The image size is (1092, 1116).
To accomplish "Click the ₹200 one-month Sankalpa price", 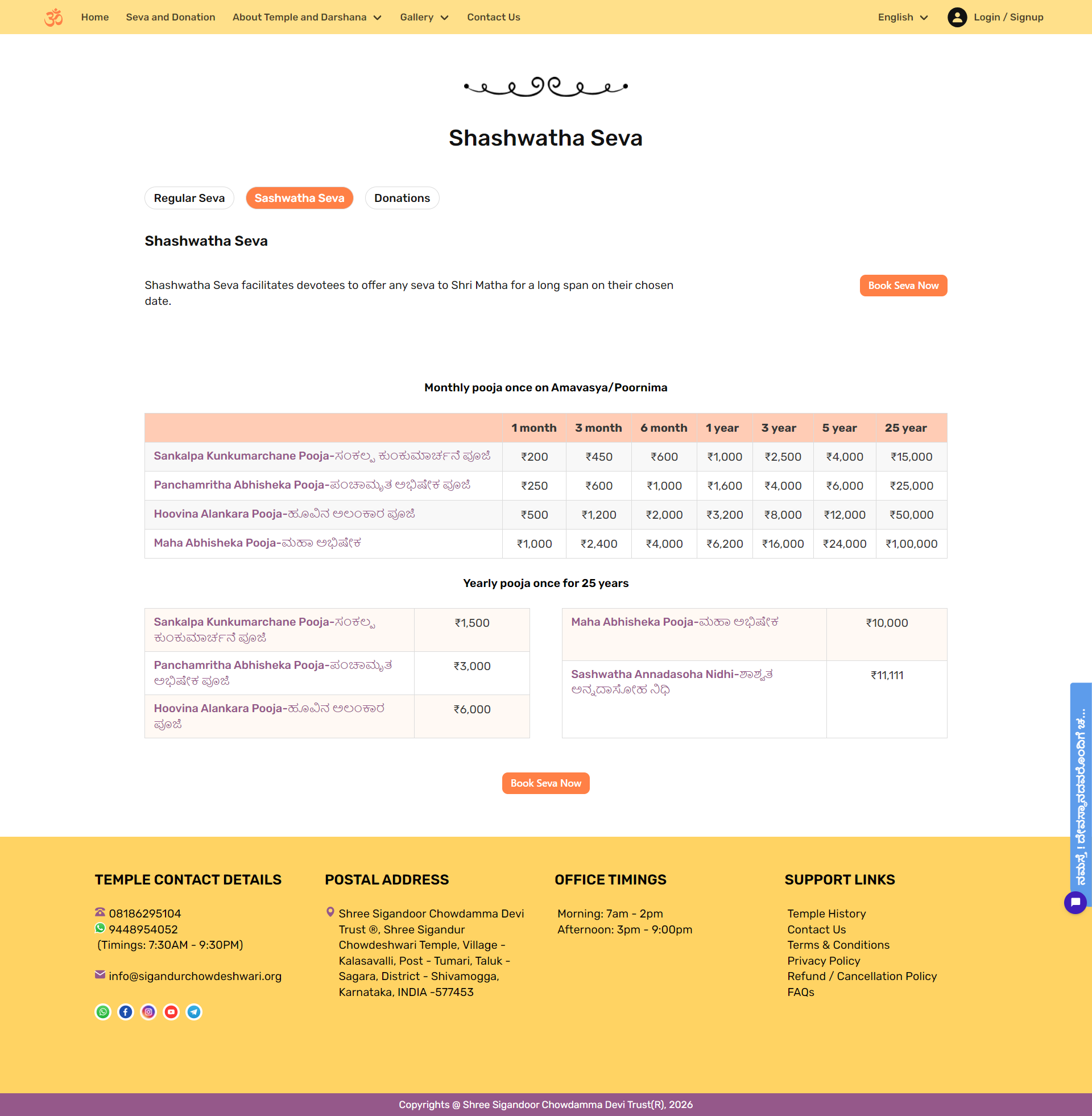I will click(534, 457).
